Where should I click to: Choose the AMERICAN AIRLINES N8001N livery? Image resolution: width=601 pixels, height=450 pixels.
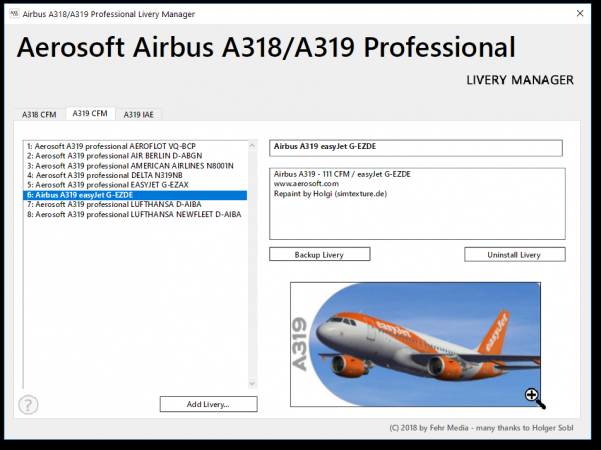click(x=135, y=166)
